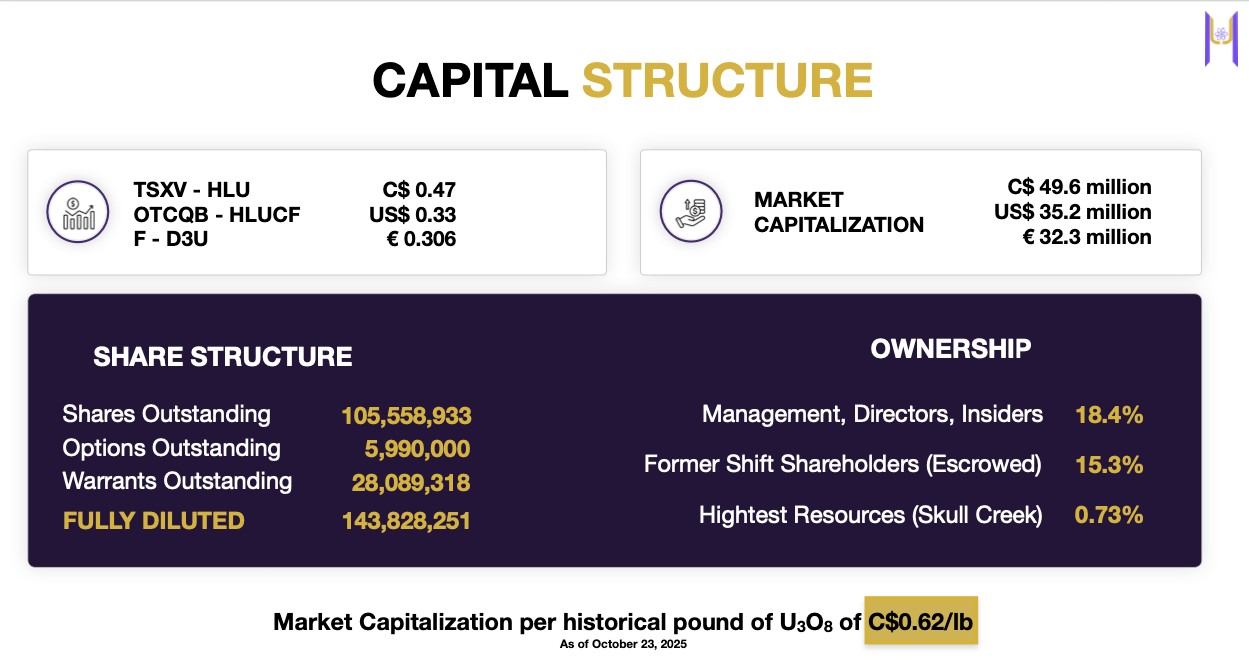The width and height of the screenshot is (1249, 667).
Task: Click the MARKET CAPITALIZATION label
Action: click(838, 212)
